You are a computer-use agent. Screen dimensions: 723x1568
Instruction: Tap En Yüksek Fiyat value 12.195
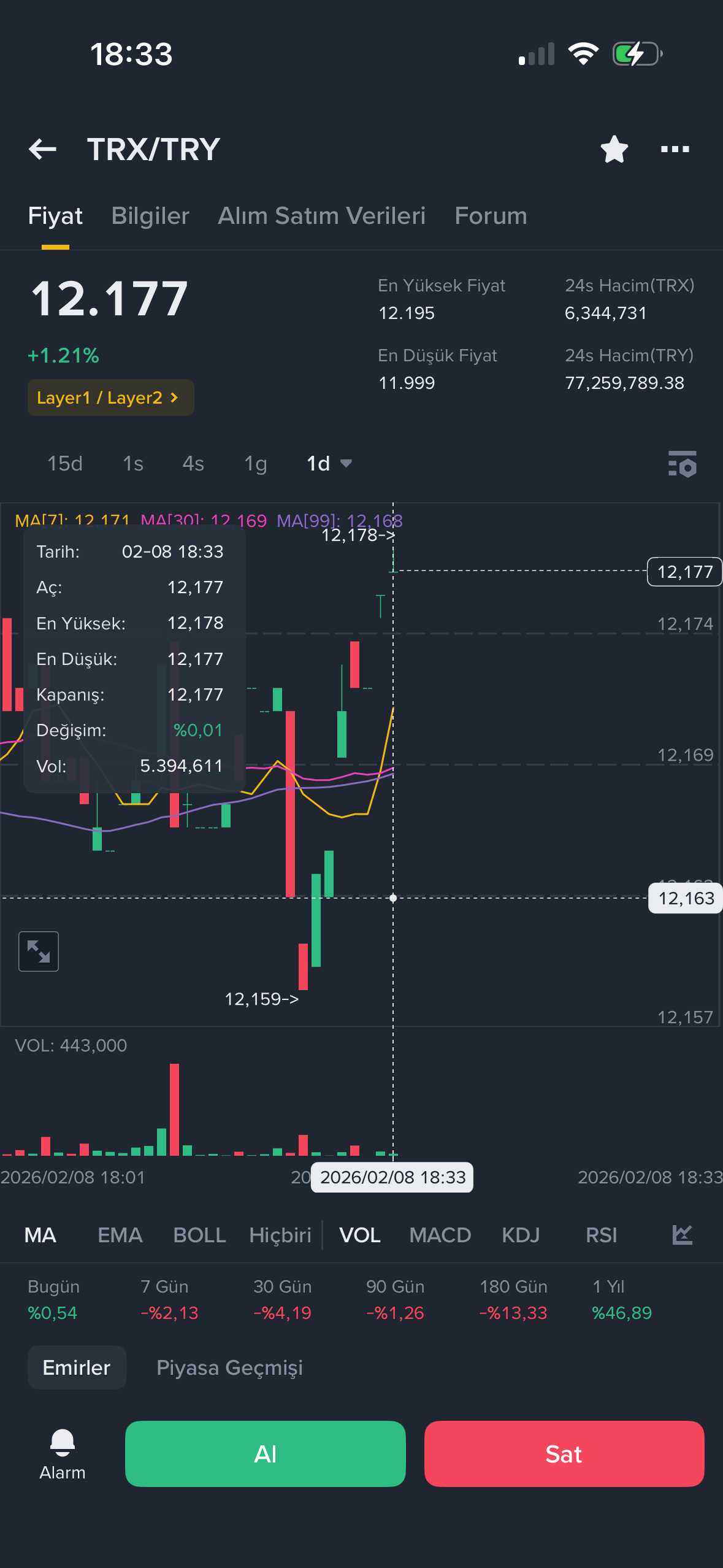(x=407, y=313)
